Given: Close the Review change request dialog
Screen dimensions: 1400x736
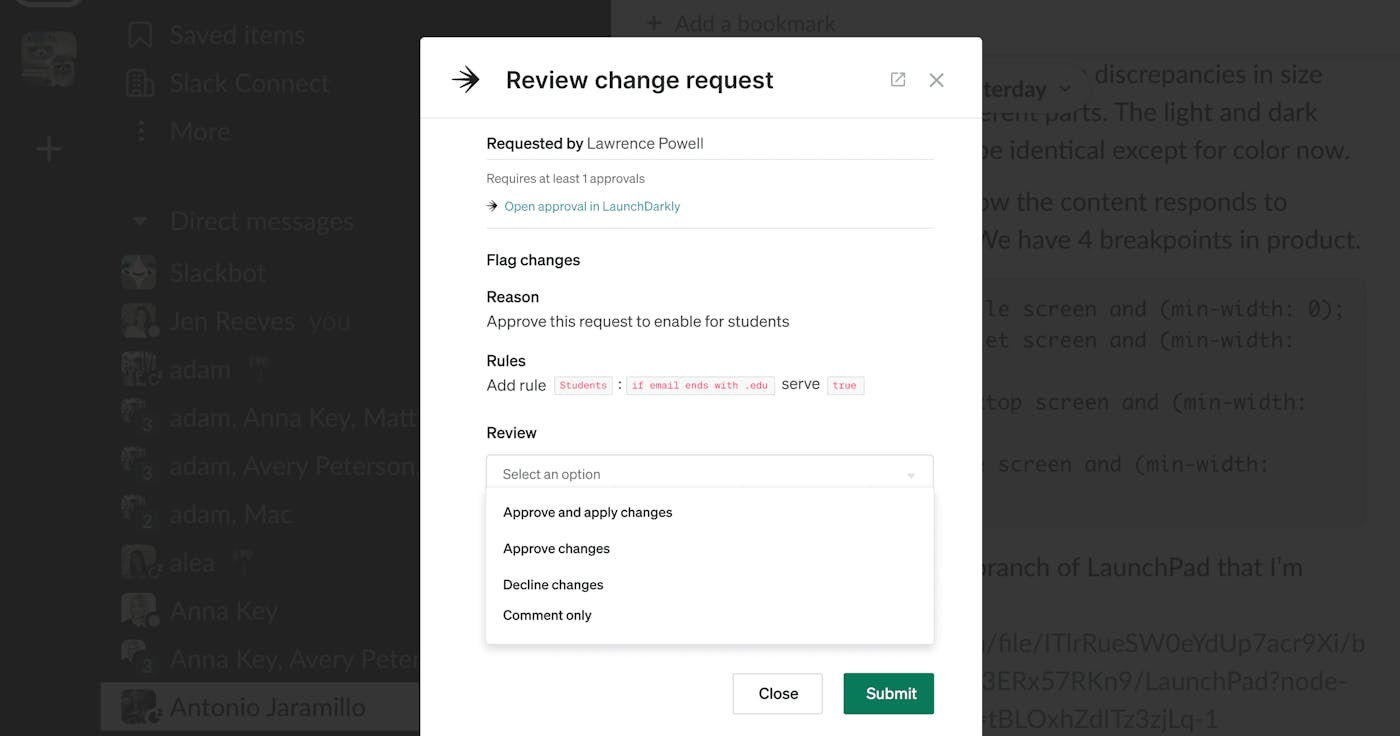Looking at the screenshot, I should [936, 80].
